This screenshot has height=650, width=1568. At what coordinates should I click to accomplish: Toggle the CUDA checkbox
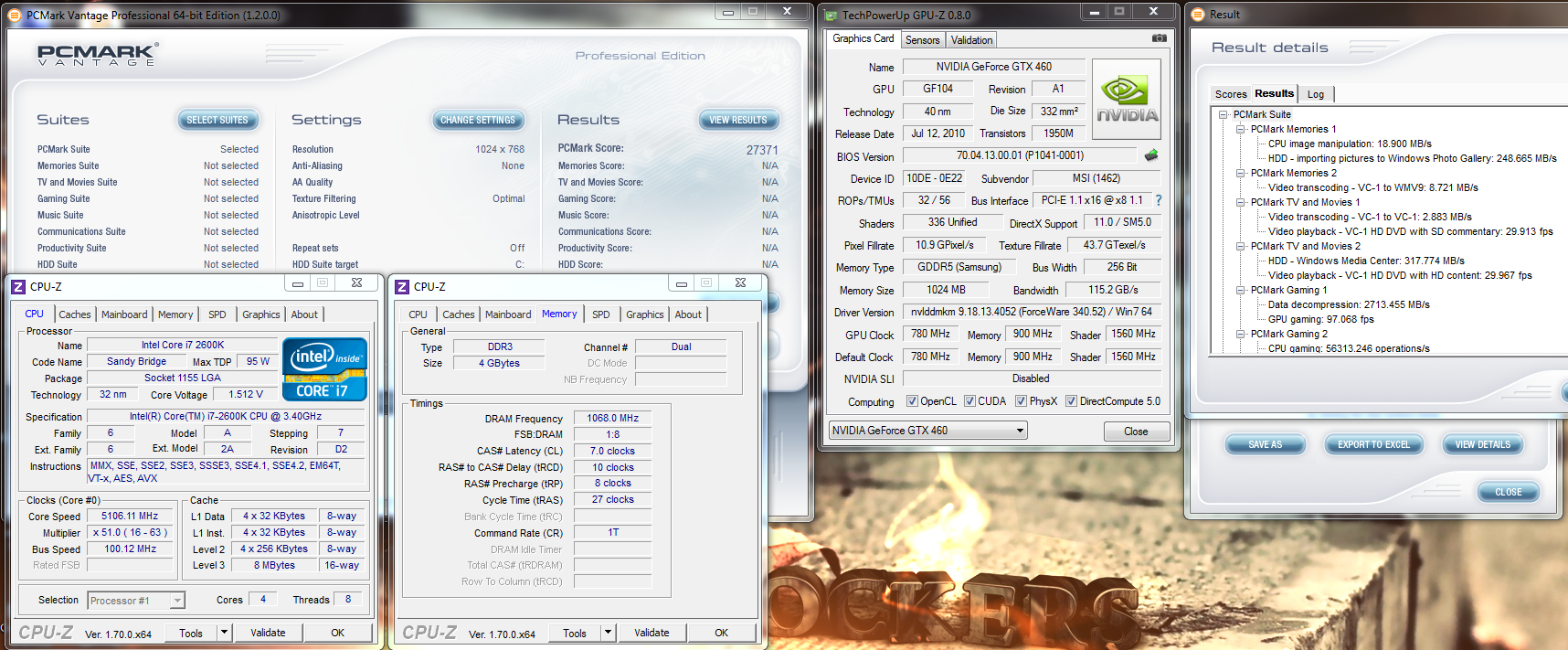click(969, 401)
